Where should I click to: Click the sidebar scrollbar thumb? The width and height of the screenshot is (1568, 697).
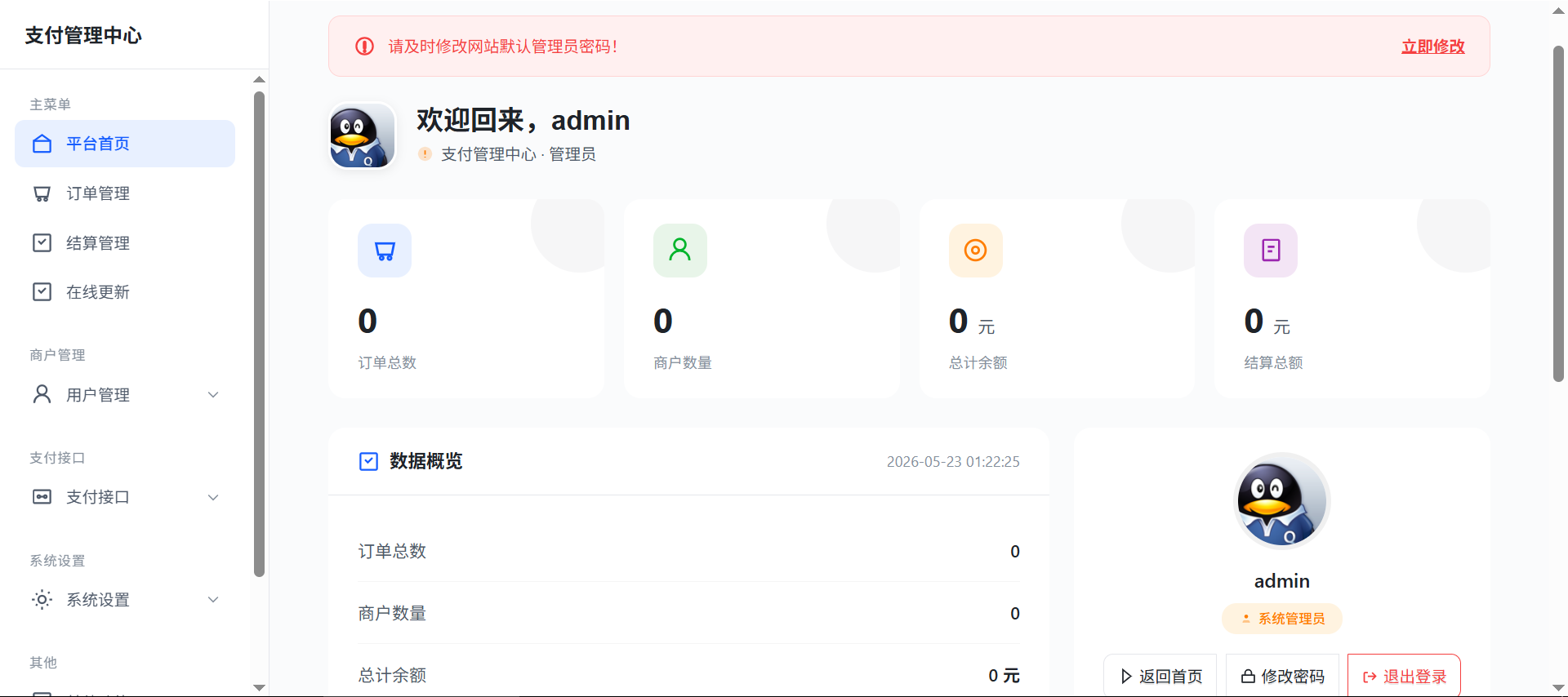[259, 334]
